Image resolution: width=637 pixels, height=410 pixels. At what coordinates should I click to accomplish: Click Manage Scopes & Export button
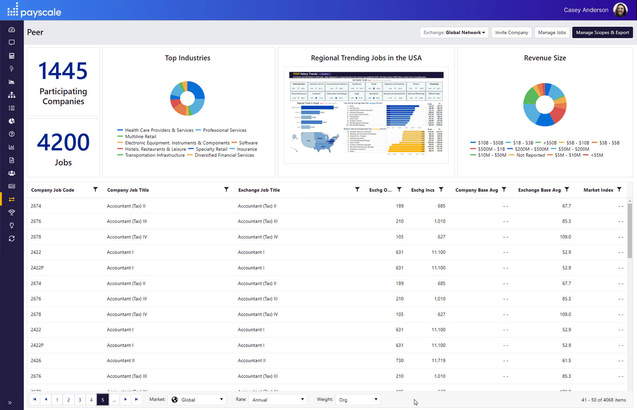tap(602, 33)
